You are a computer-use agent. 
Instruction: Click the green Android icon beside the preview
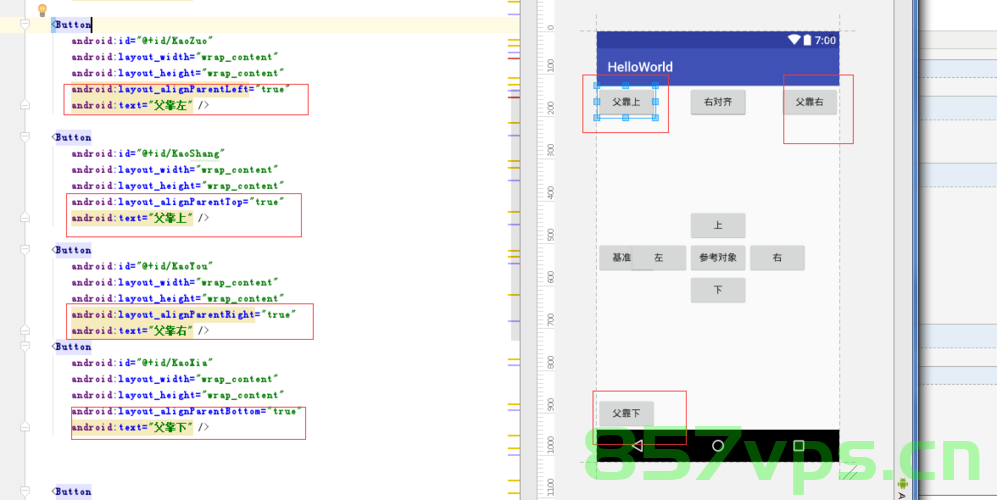[903, 483]
